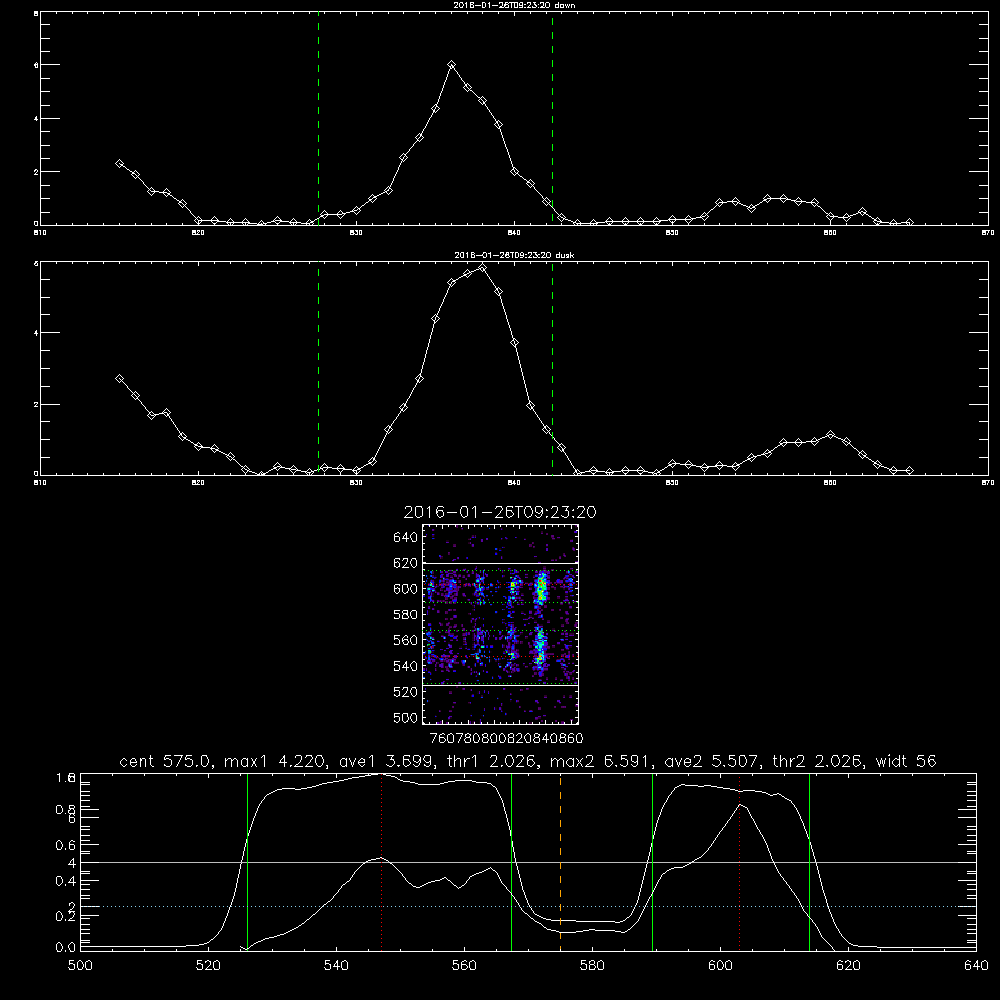The image size is (1000, 1000).
Task: Click the brightest yellow-green streak in the spectral image
Action: (x=541, y=588)
